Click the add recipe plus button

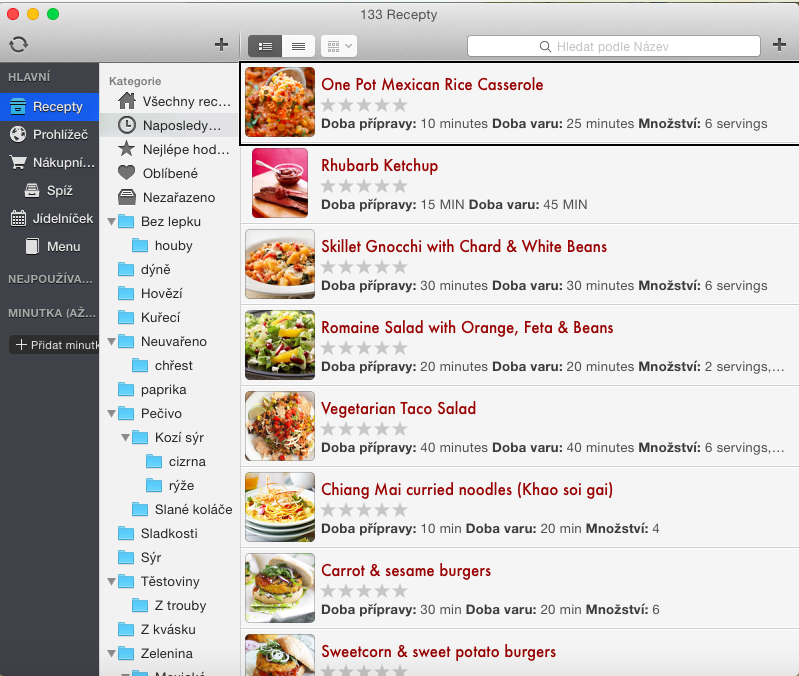tap(780, 45)
